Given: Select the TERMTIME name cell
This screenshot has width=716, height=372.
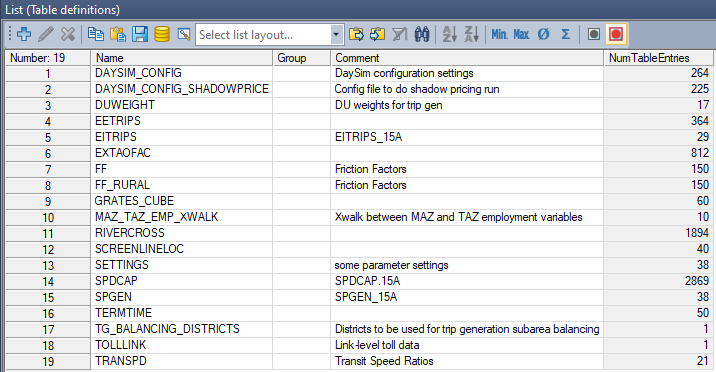Looking at the screenshot, I should (182, 313).
